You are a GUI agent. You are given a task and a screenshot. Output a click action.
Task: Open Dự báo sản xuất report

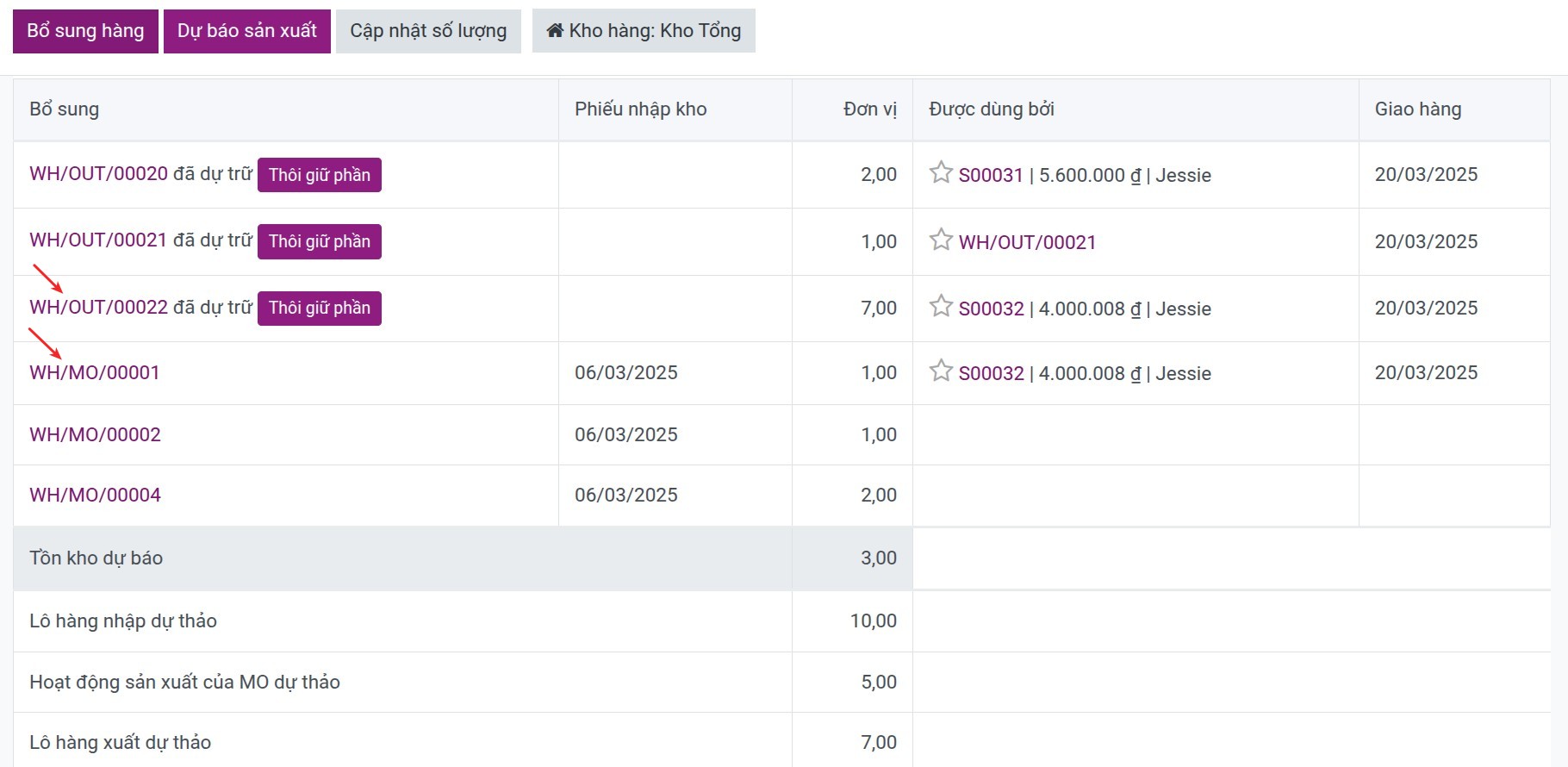coord(247,31)
